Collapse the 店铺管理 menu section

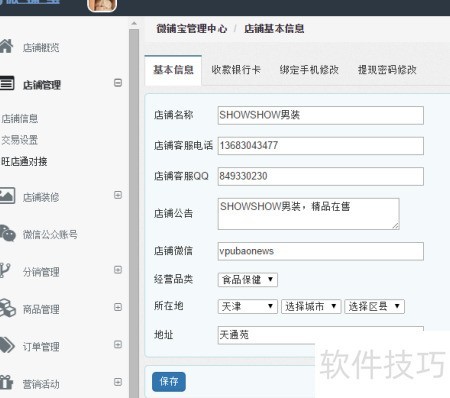click(x=118, y=82)
